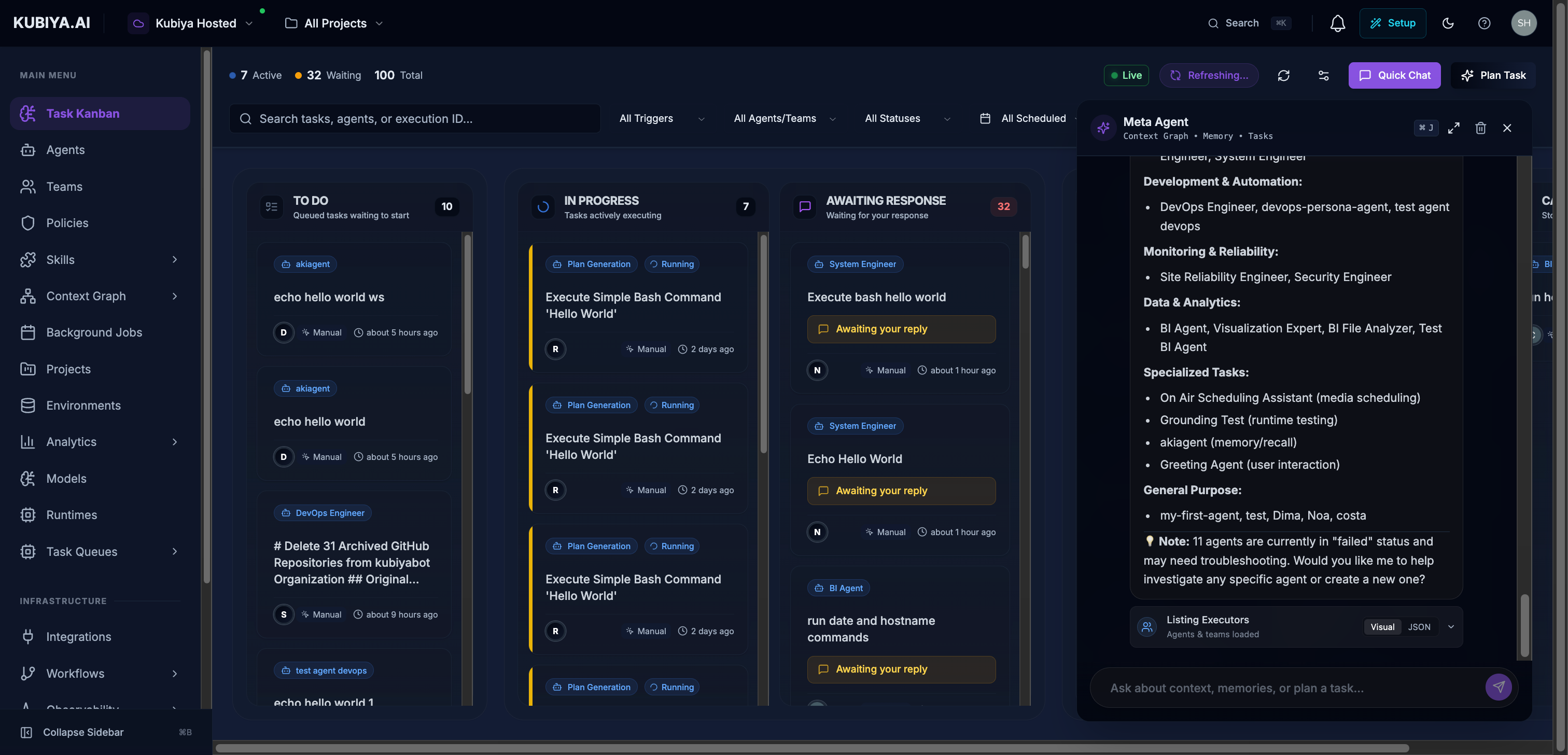Open the Kubiya Hosted environment selector

pyautogui.click(x=196, y=23)
